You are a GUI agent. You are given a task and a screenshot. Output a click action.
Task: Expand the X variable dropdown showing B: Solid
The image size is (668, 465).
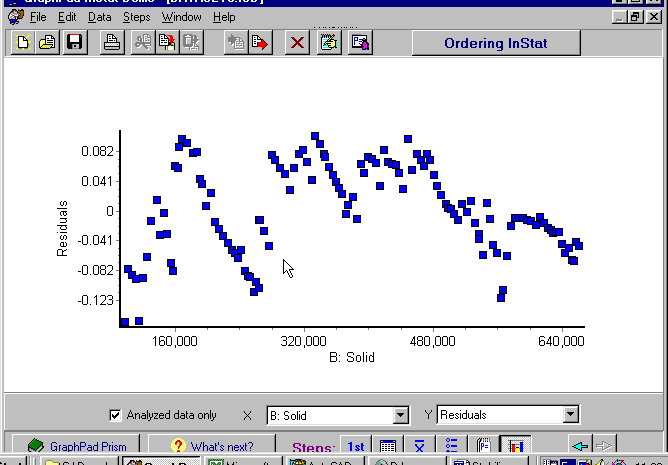click(401, 415)
